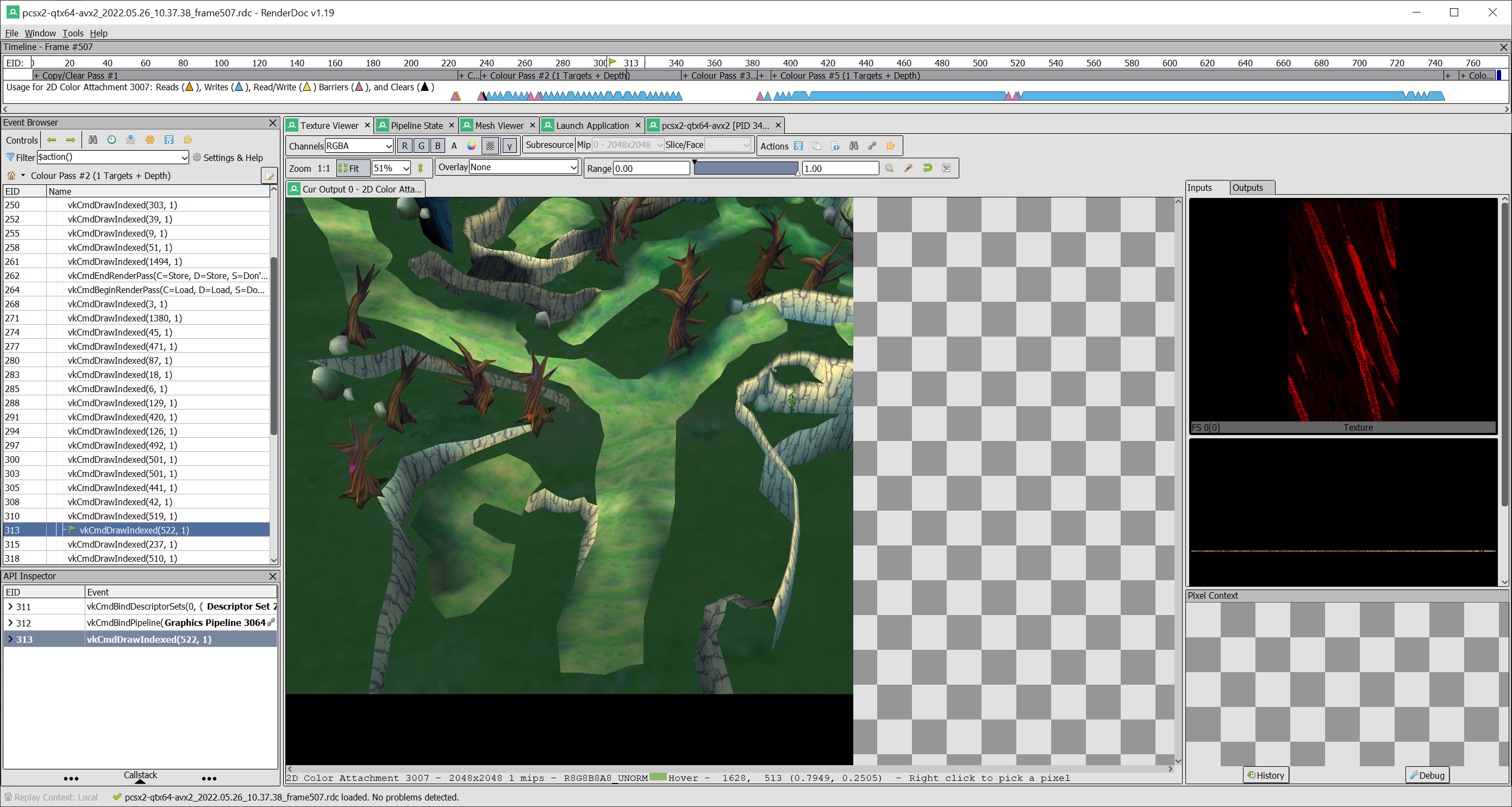Toggle the R red channel button

404,146
